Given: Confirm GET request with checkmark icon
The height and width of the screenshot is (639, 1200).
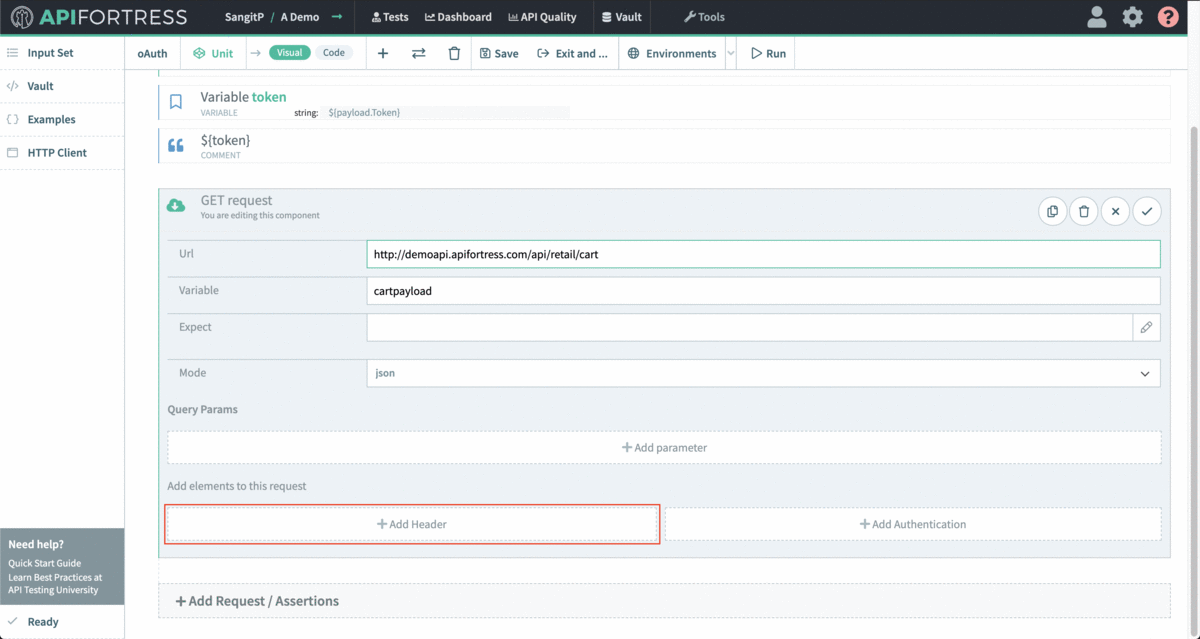Looking at the screenshot, I should click(x=1147, y=211).
